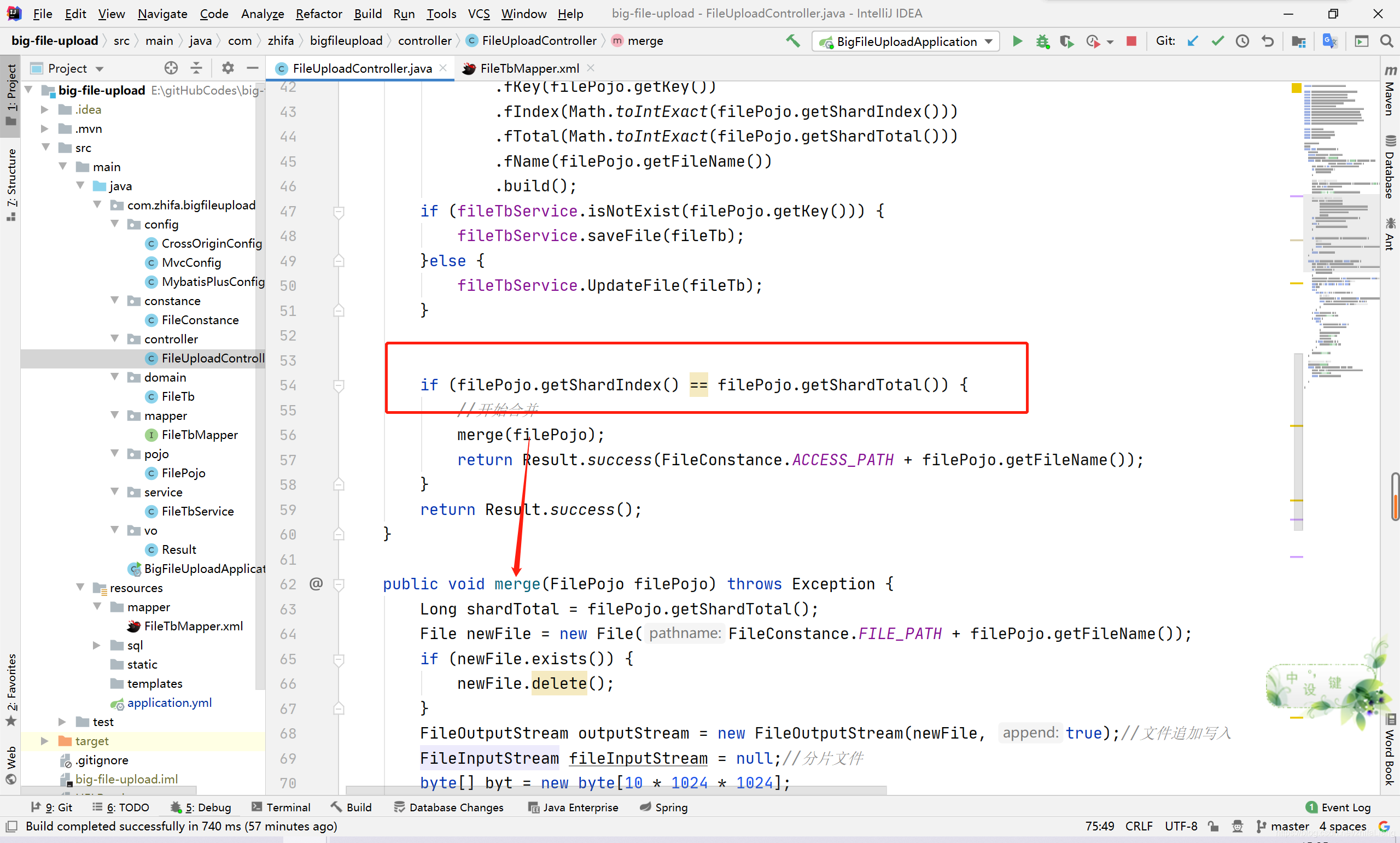1400x843 pixels.
Task: Toggle the fold marker at line 62
Action: pos(339,584)
